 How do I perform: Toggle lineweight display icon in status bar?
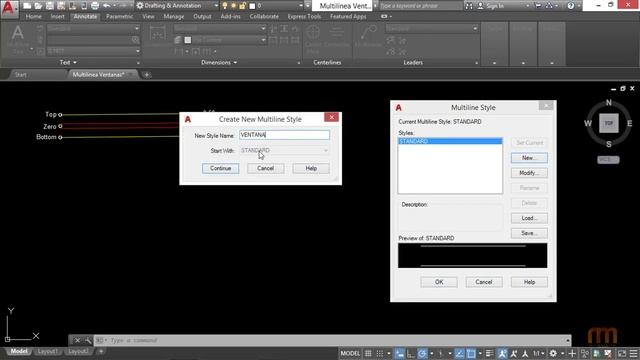(x=489, y=353)
